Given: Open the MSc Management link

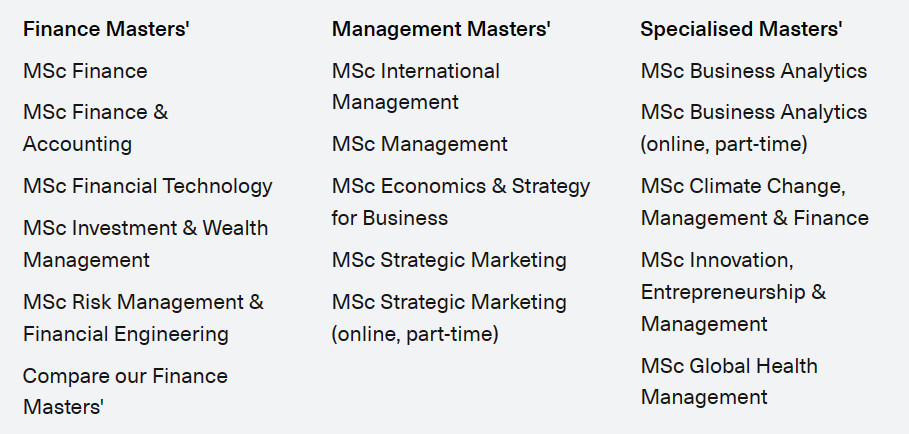Looking at the screenshot, I should [x=420, y=144].
